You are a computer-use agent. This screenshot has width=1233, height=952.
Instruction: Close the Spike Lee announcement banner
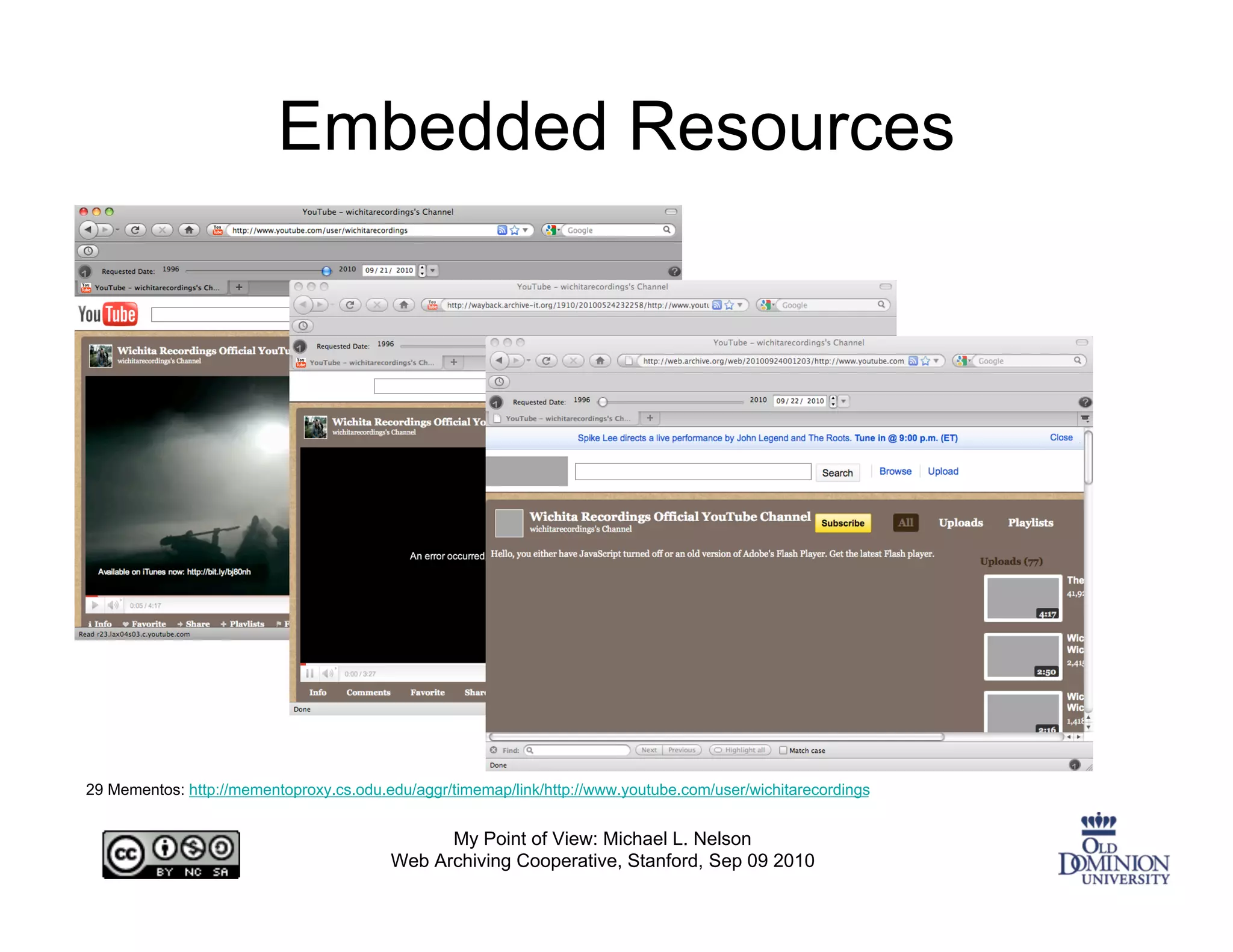[x=1061, y=437]
